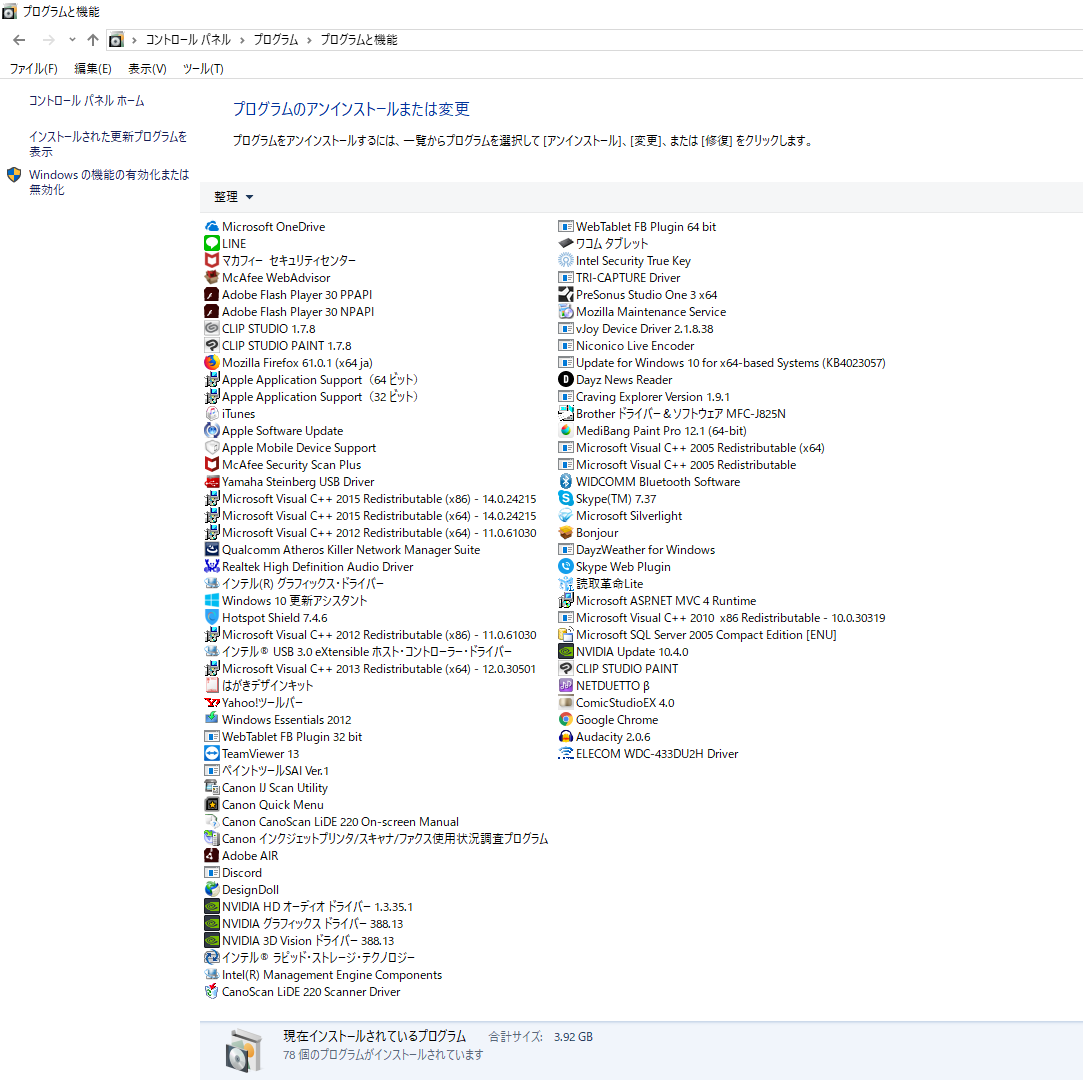
Task: Open インストールされた更新プログラムを表示 link
Action: pyautogui.click(x=108, y=144)
